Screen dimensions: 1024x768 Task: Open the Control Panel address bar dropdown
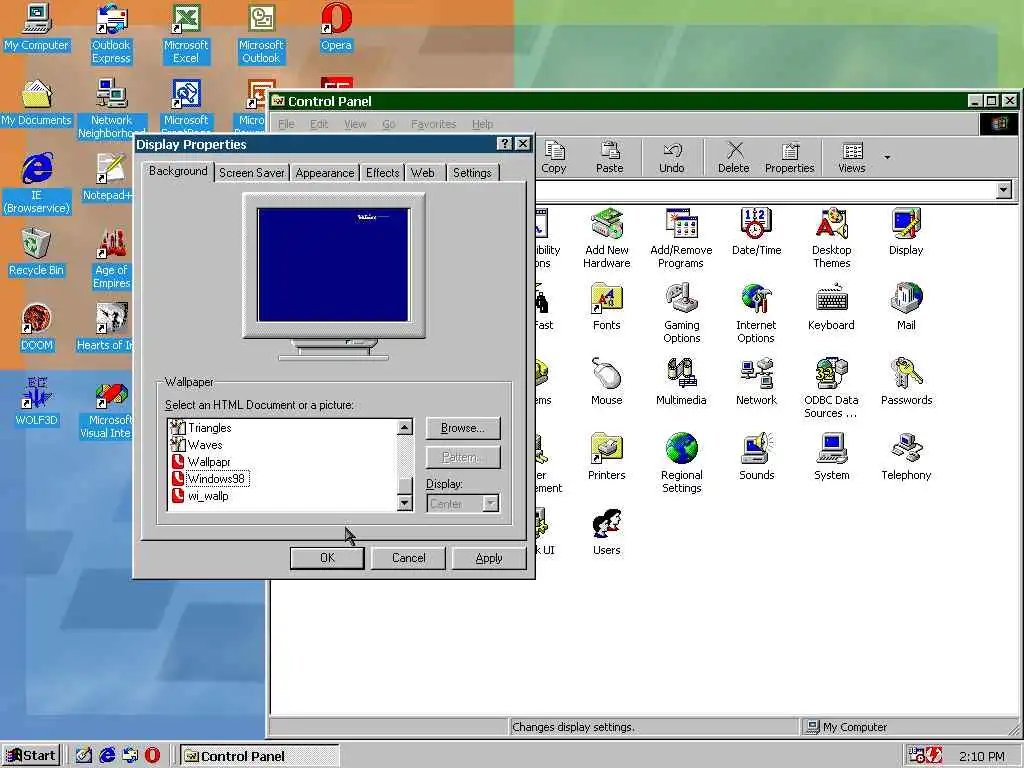[1004, 190]
